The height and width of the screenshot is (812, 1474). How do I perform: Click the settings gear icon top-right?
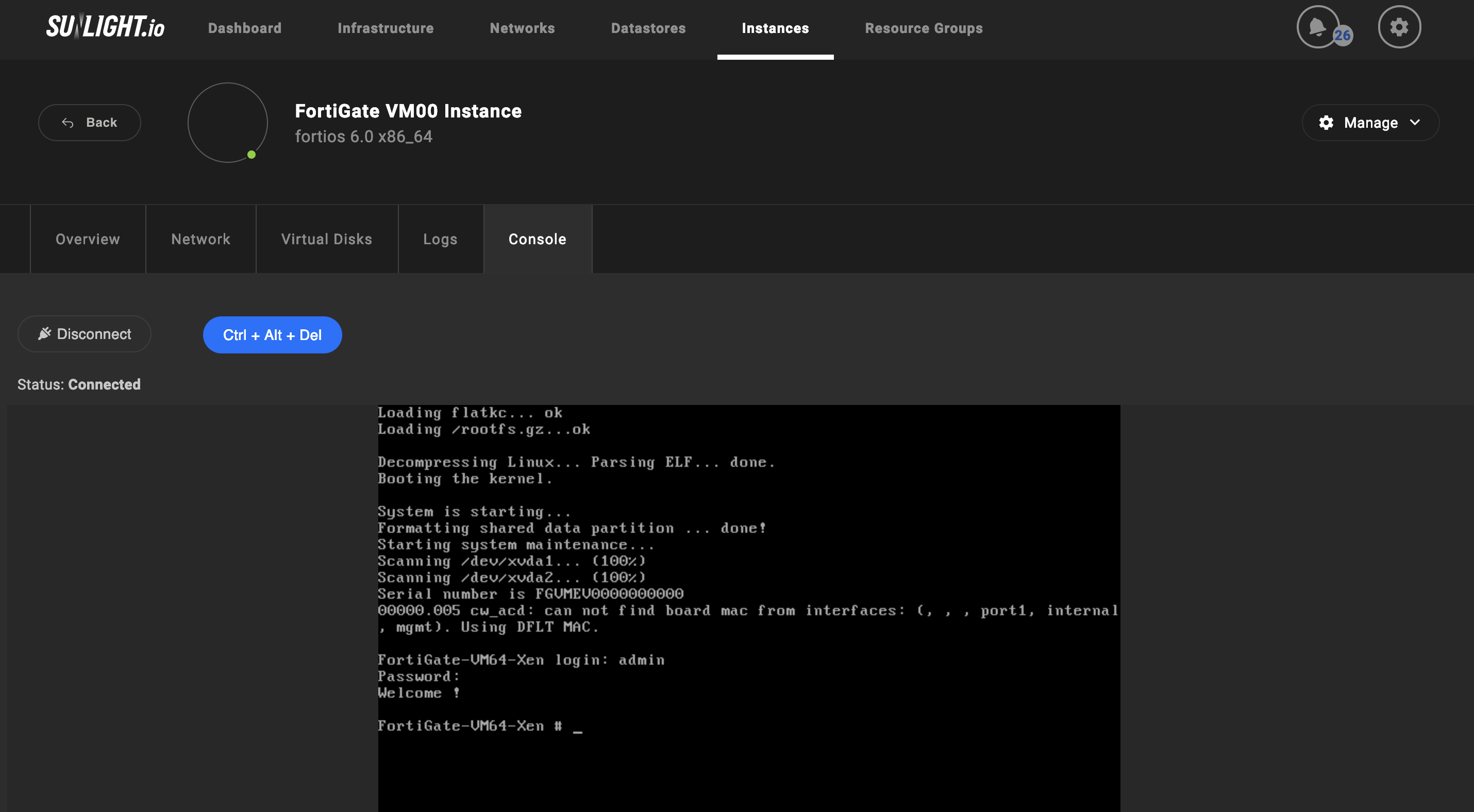(x=1398, y=27)
